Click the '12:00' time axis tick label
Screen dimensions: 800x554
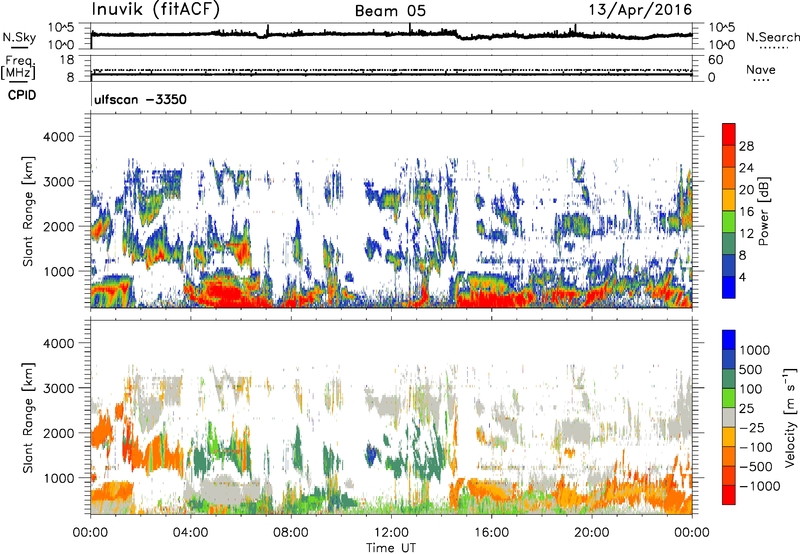(x=391, y=533)
